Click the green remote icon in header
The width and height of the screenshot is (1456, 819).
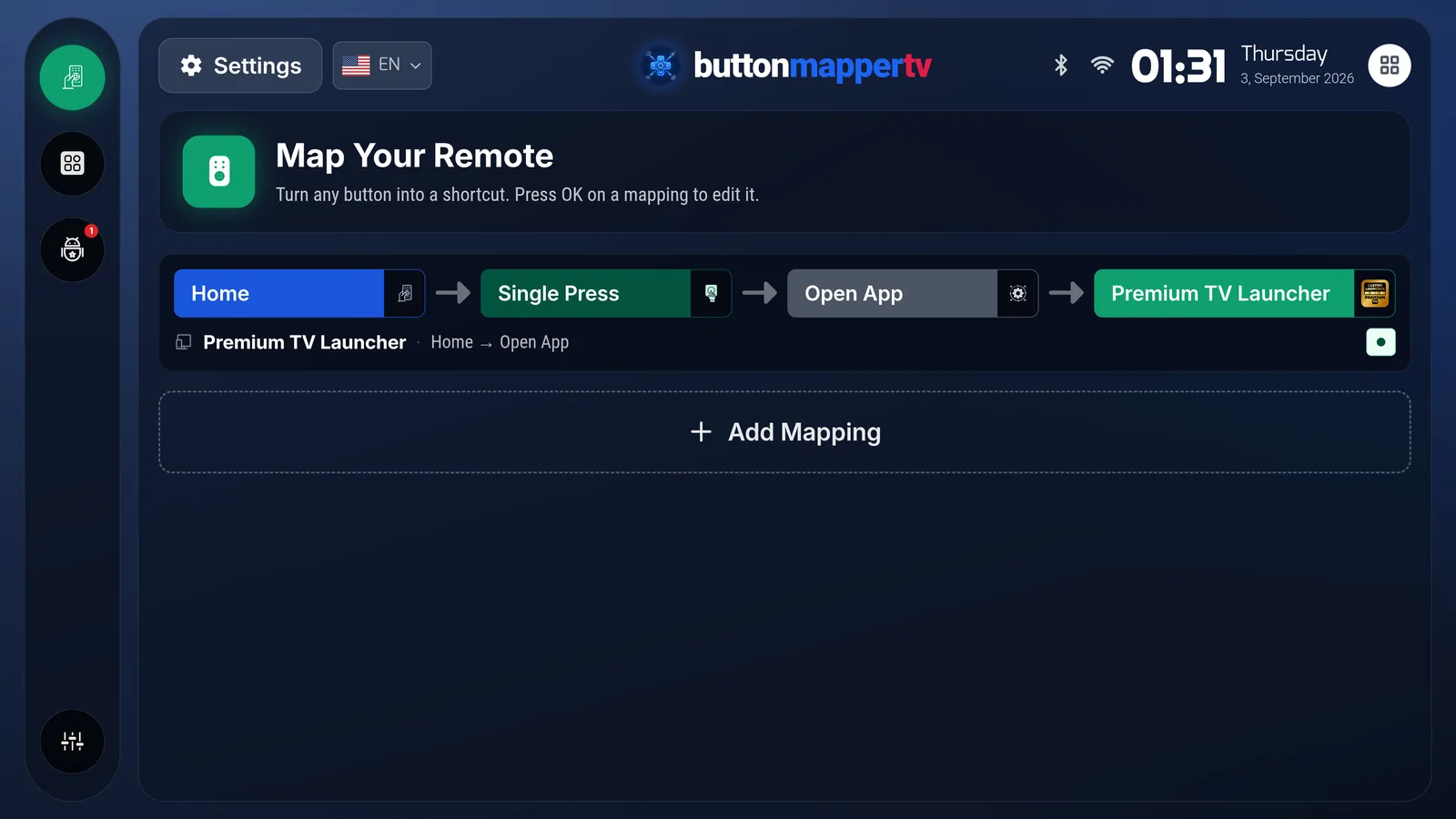(219, 171)
